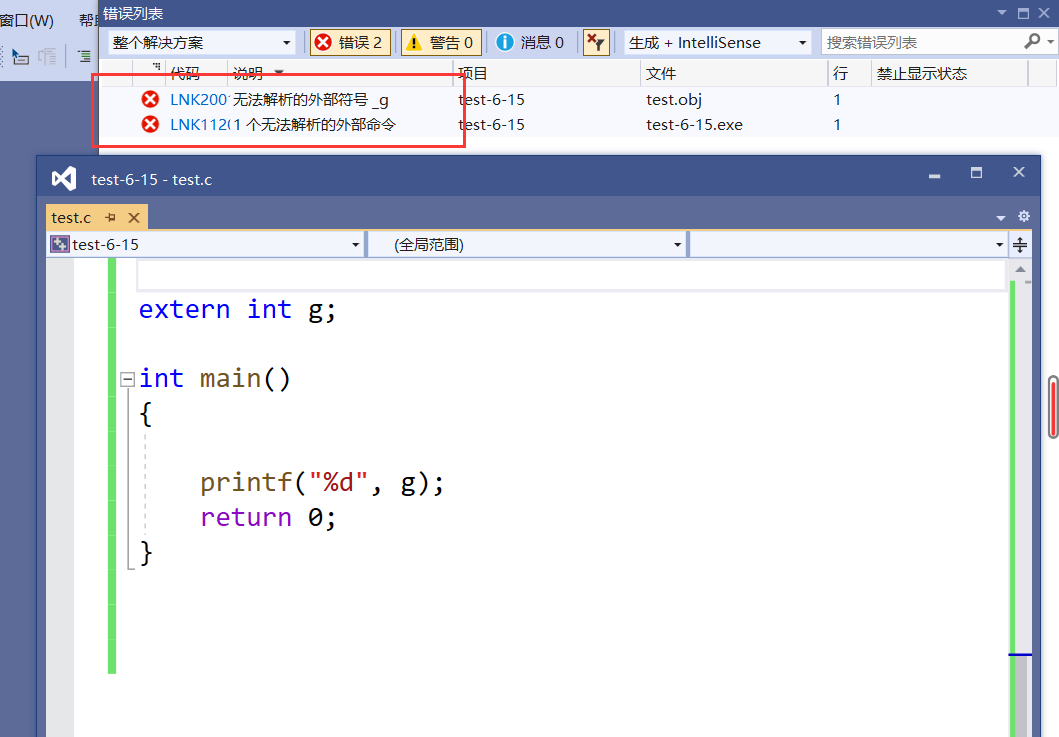The height and width of the screenshot is (737, 1059).
Task: Open the editor gear settings icon
Action: coord(1024,216)
